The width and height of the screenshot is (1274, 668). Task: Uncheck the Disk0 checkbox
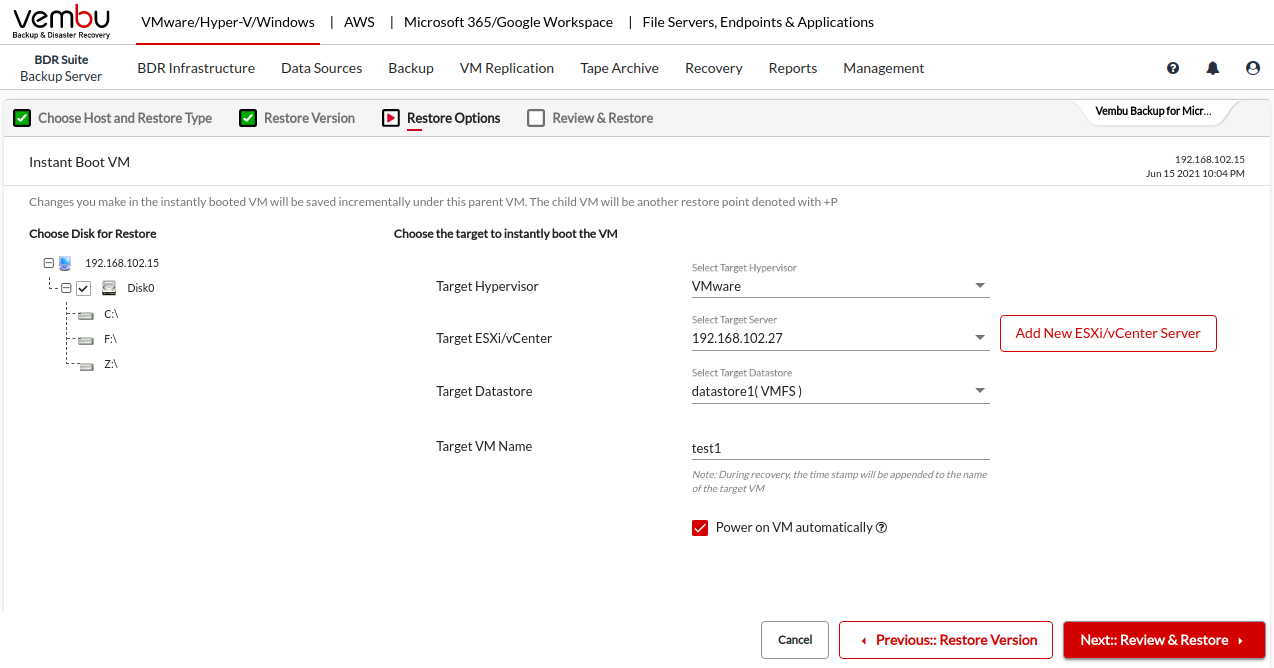[x=84, y=288]
